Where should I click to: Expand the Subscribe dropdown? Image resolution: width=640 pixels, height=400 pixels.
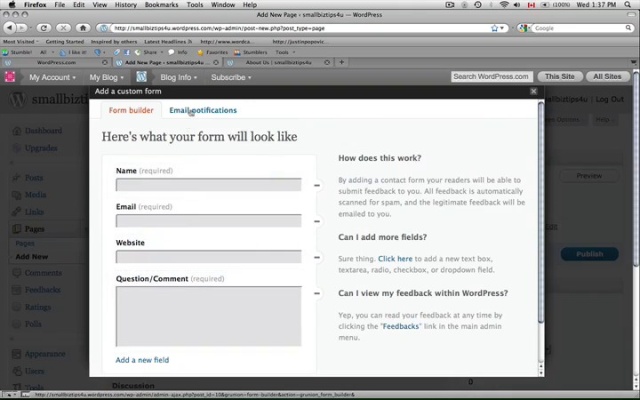(x=231, y=77)
